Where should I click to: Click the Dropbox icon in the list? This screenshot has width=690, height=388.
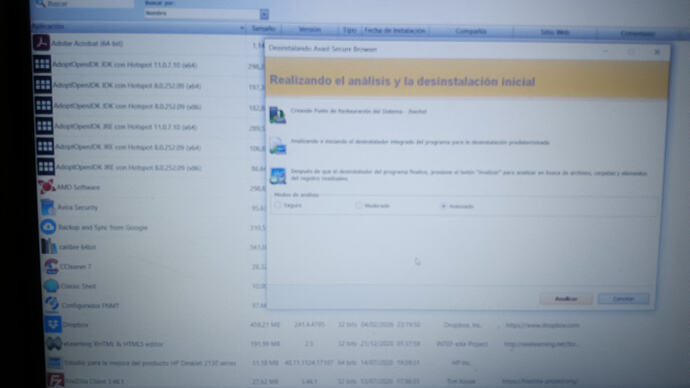click(53, 325)
